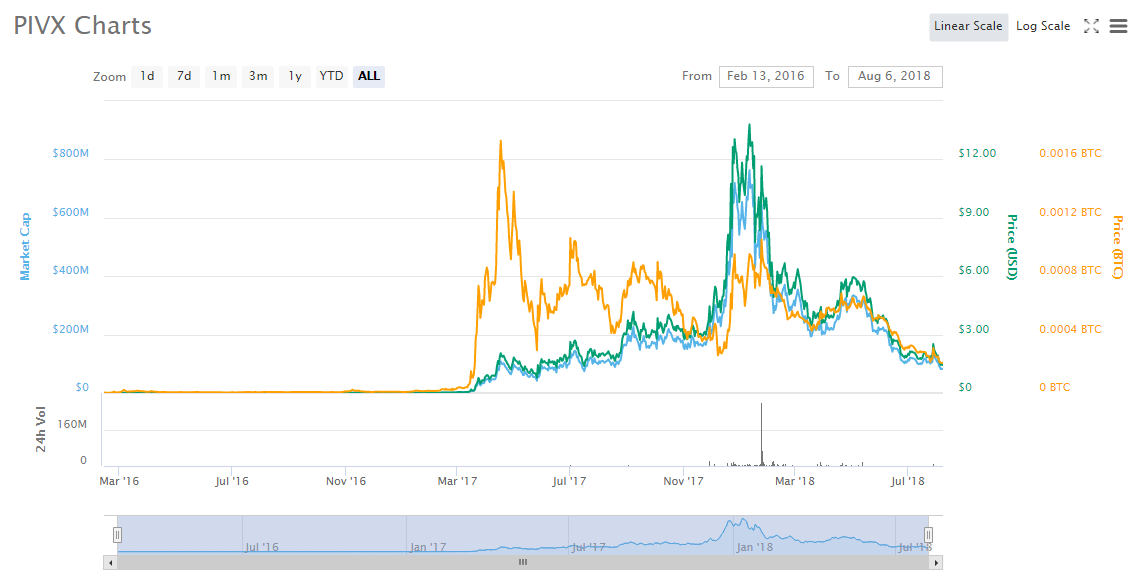Viewport: 1136px width, 572px height.
Task: Click the navigator scrollbar right arrow
Action: [936, 563]
